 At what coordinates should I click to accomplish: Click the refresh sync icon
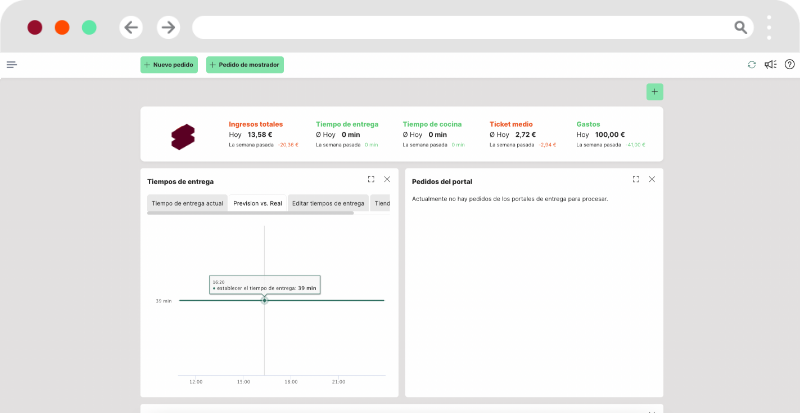(752, 65)
